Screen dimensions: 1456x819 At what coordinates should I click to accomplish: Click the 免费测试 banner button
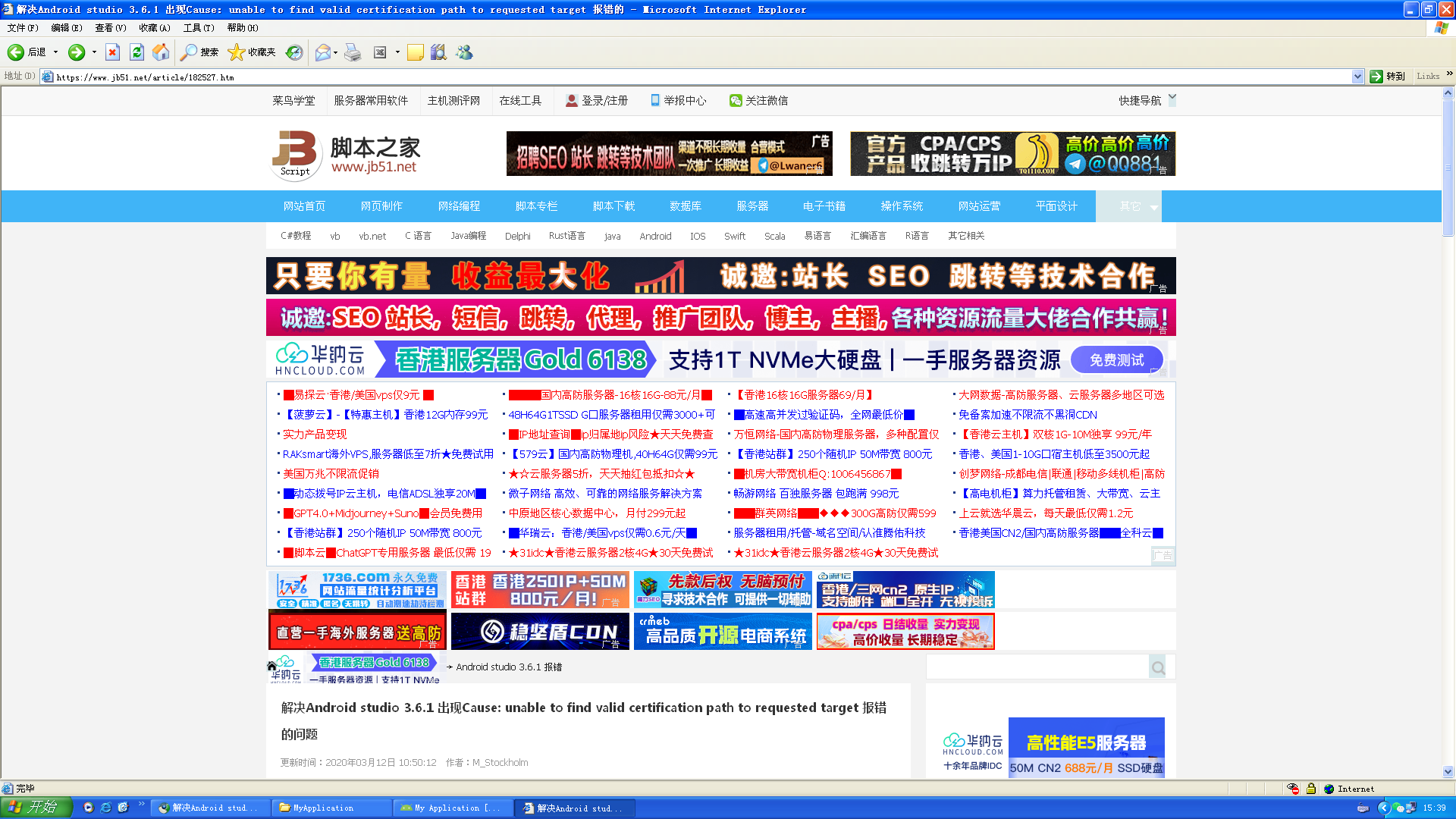(1116, 360)
